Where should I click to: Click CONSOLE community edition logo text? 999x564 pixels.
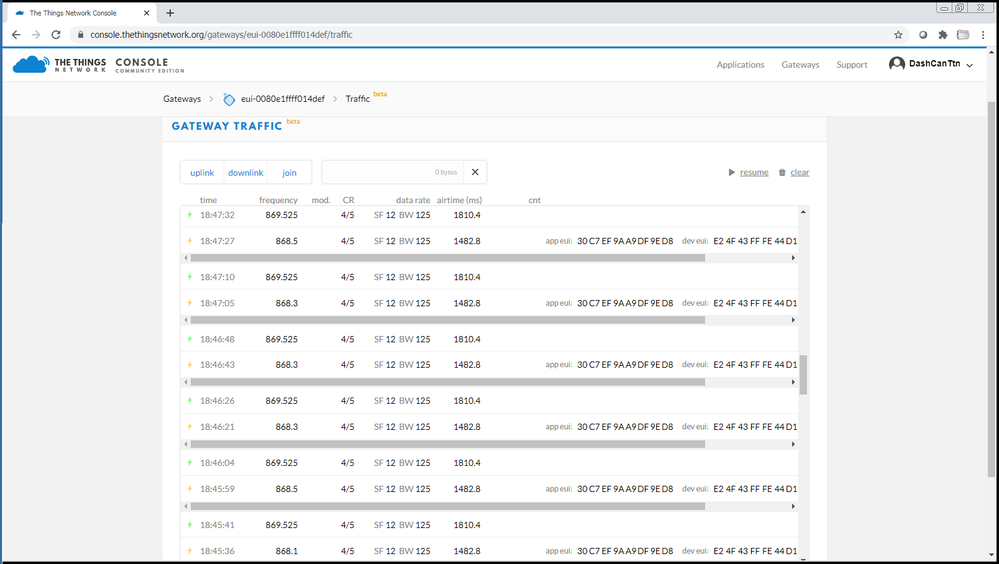(150, 65)
